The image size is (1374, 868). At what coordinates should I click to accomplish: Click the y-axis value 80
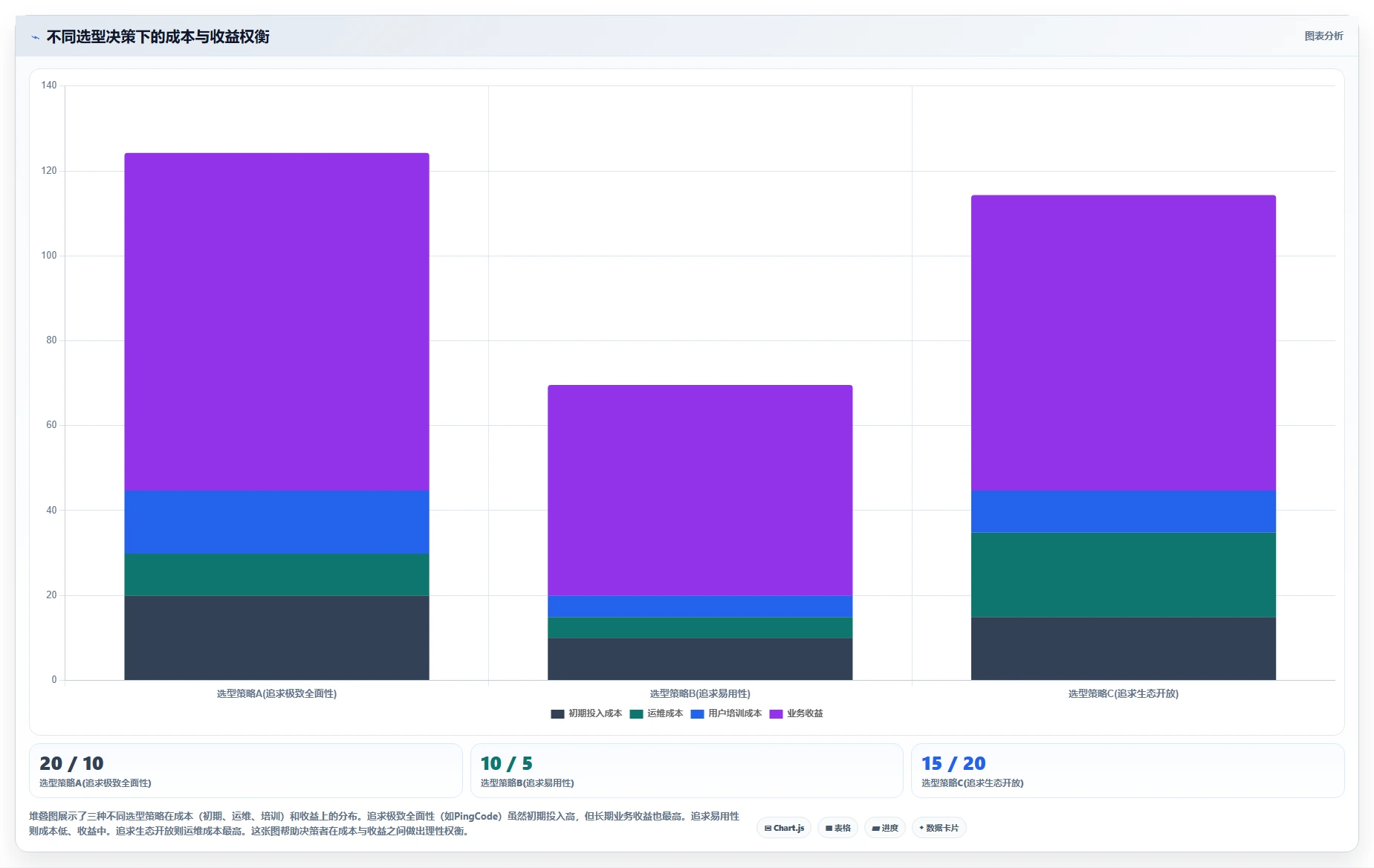click(x=51, y=340)
